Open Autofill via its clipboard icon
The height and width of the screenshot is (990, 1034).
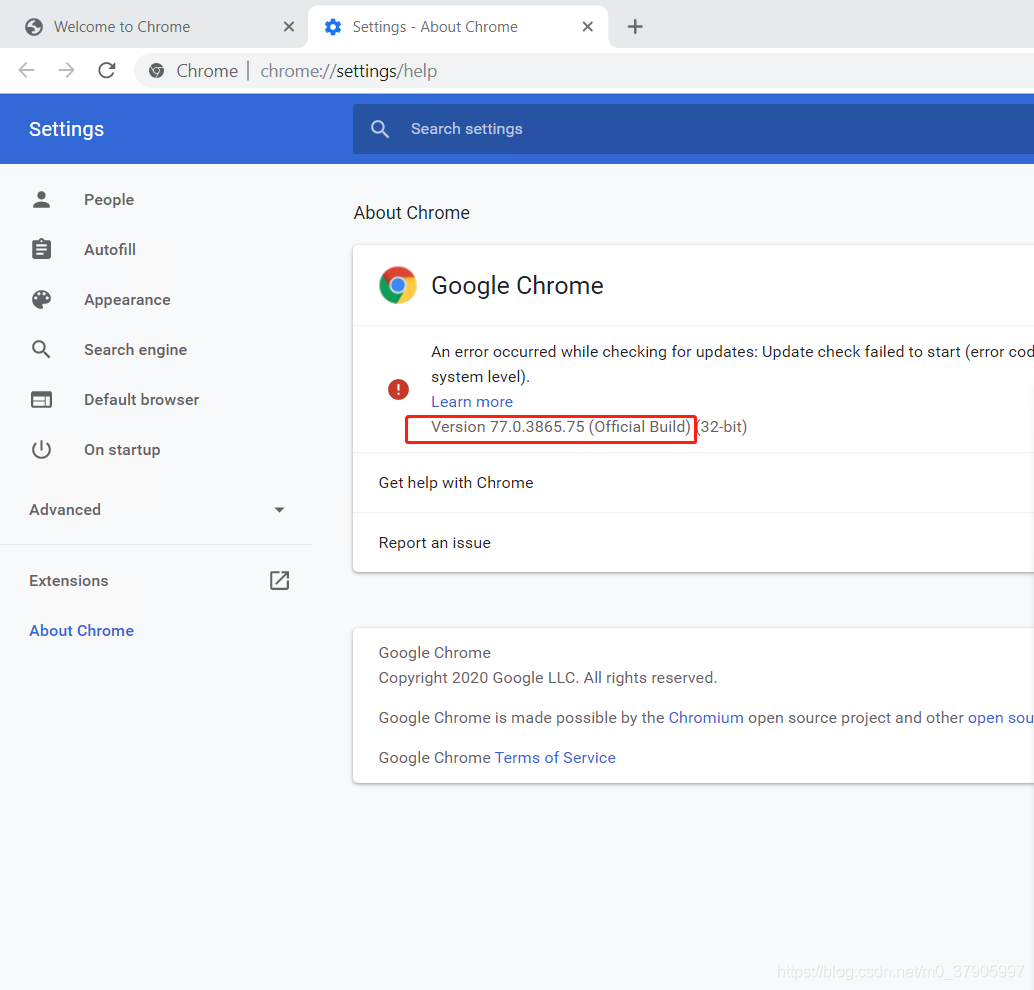click(41, 250)
